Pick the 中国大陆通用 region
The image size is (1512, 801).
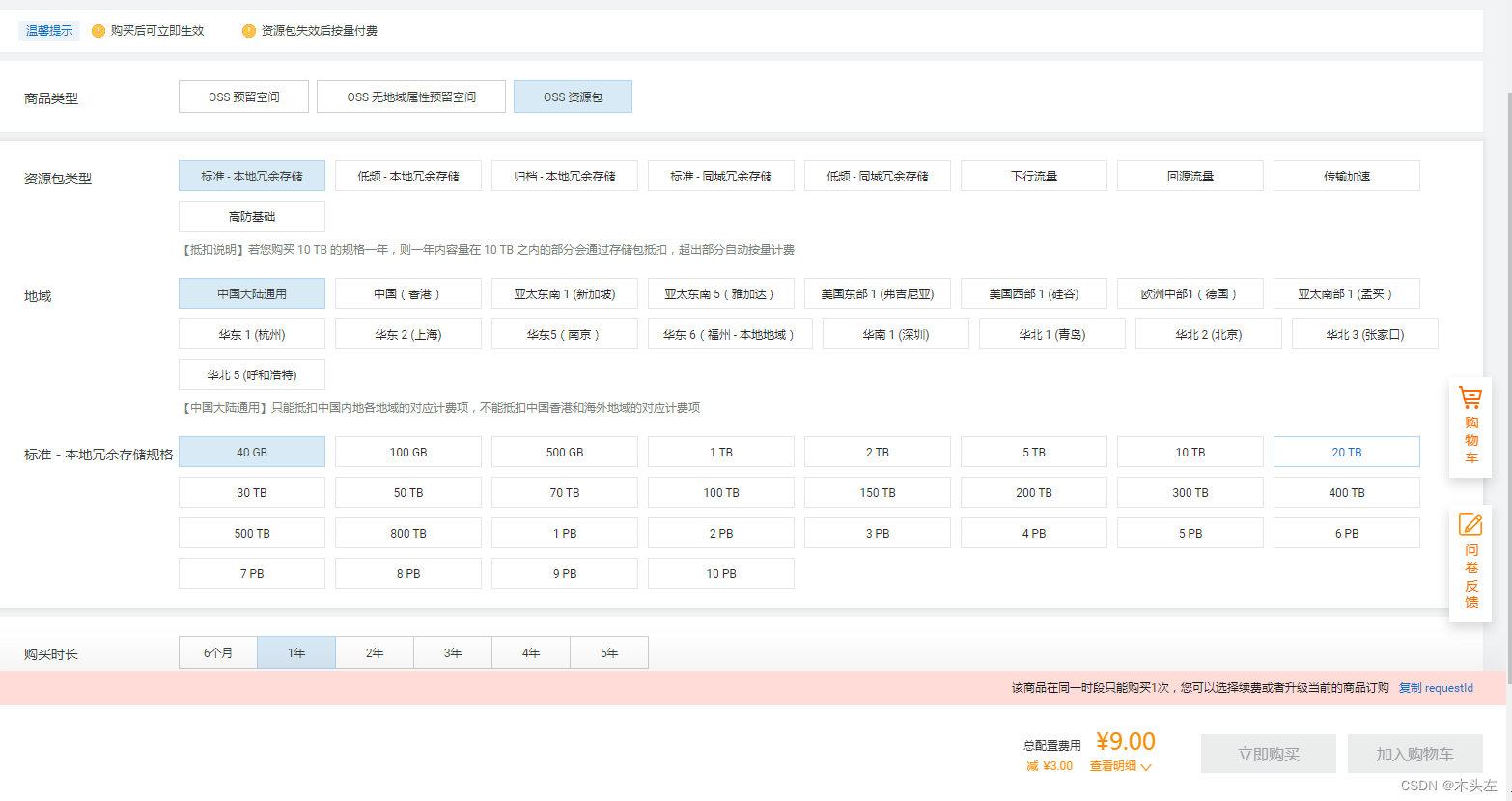pyautogui.click(x=252, y=293)
